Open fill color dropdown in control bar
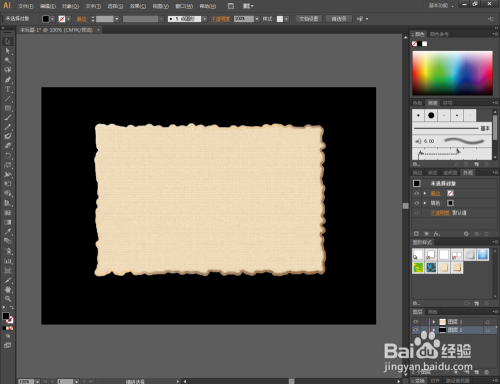Screen dimensions: 500x384 (x=52, y=19)
